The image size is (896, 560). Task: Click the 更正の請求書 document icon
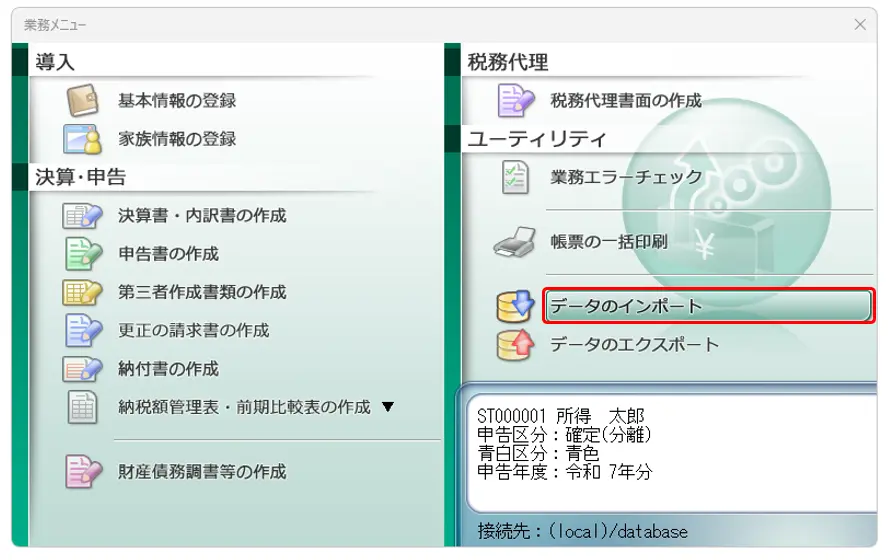coord(83,330)
